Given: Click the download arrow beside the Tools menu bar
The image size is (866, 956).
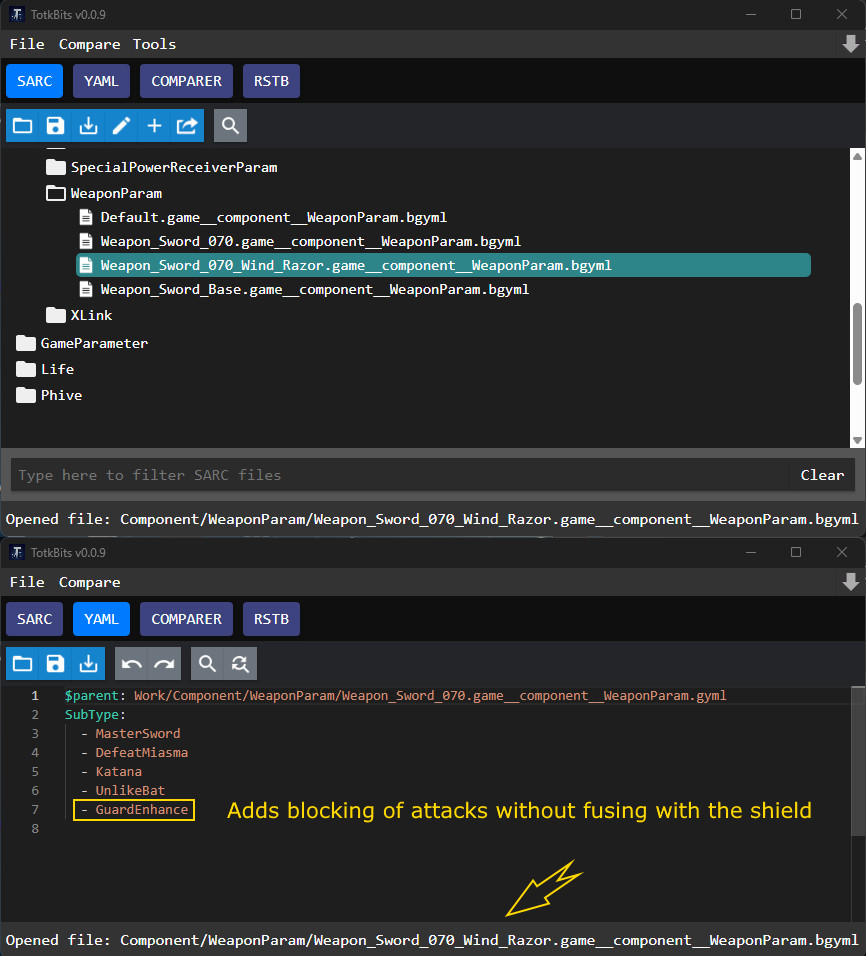Looking at the screenshot, I should point(850,44).
